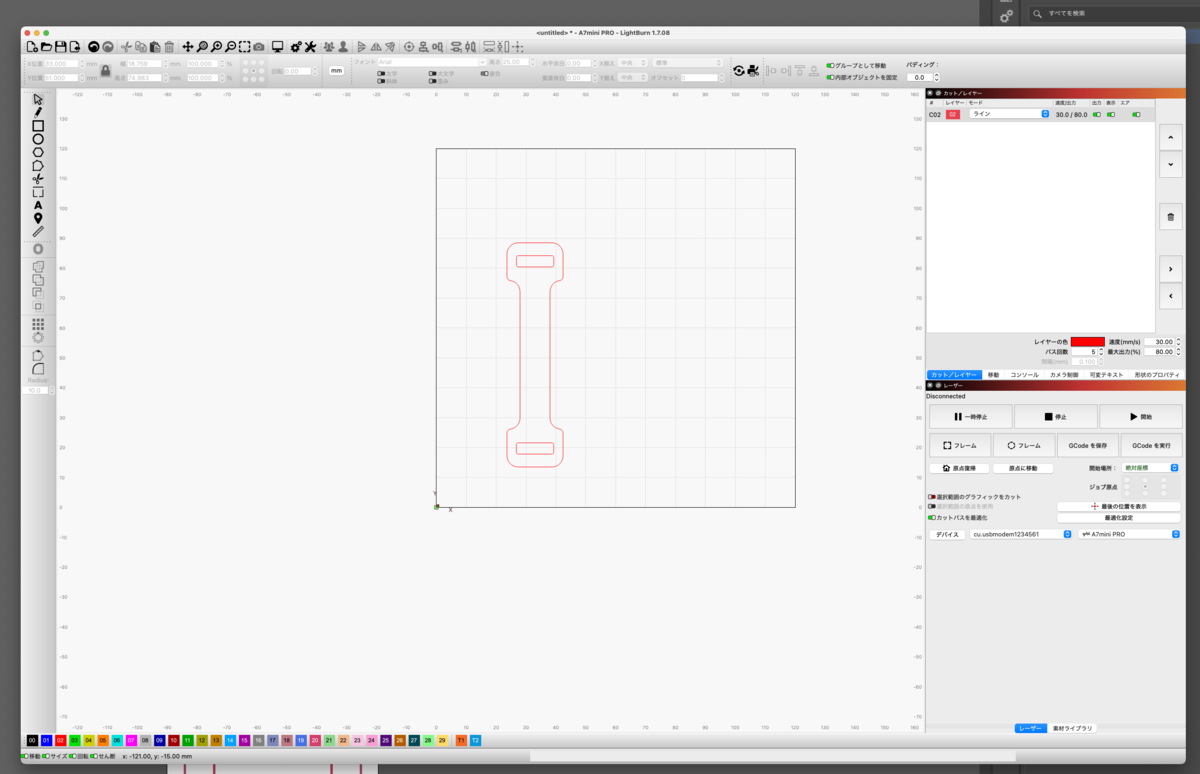Select the Selection arrow tool

point(38,99)
